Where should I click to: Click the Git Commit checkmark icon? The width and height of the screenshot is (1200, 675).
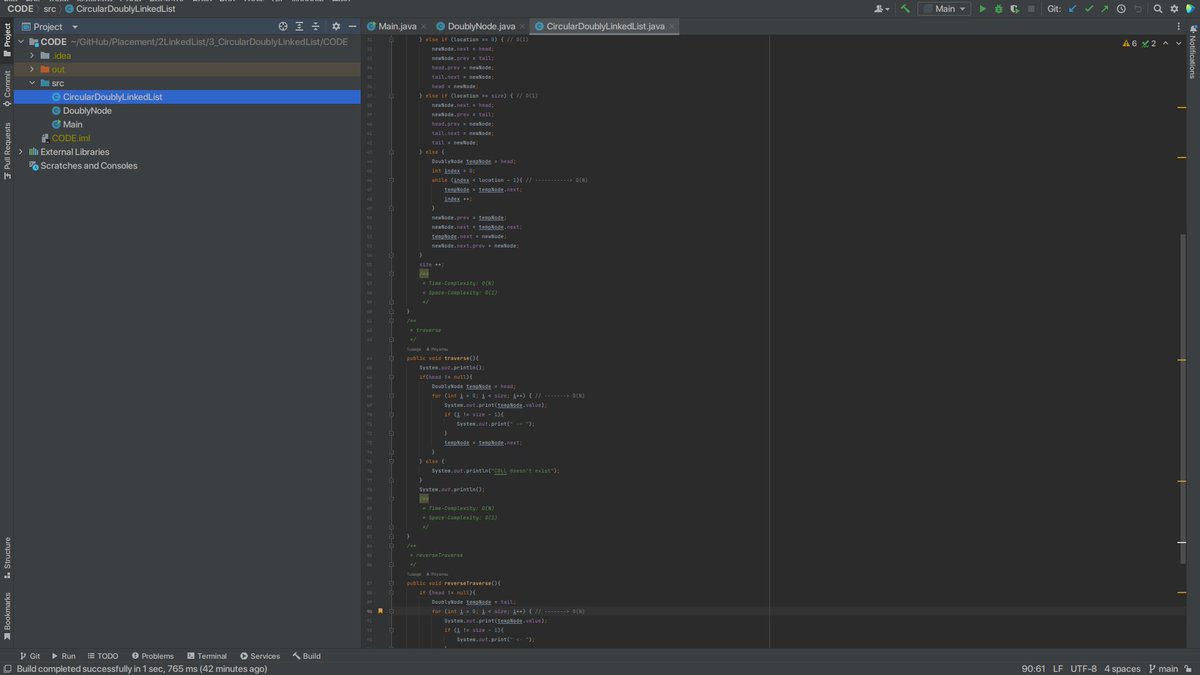[1089, 8]
